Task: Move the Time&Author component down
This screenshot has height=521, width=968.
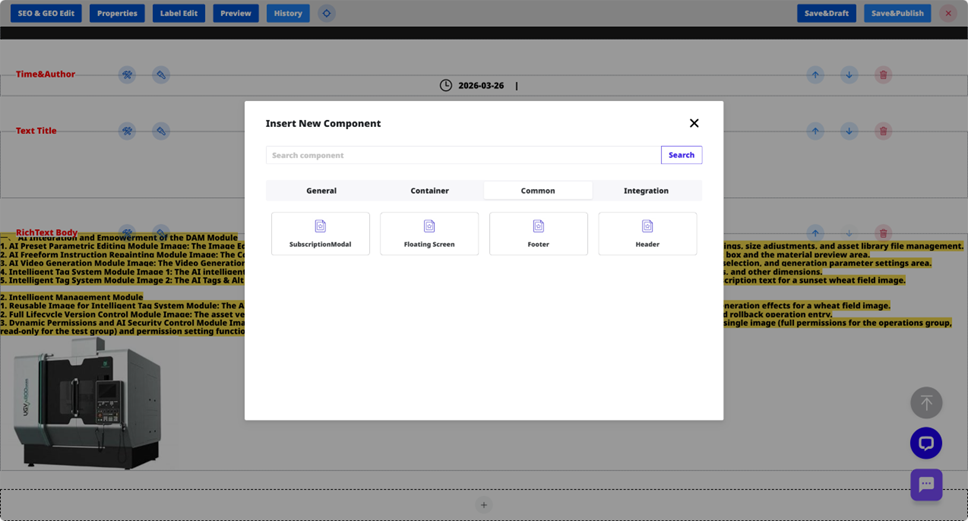Action: pyautogui.click(x=849, y=75)
